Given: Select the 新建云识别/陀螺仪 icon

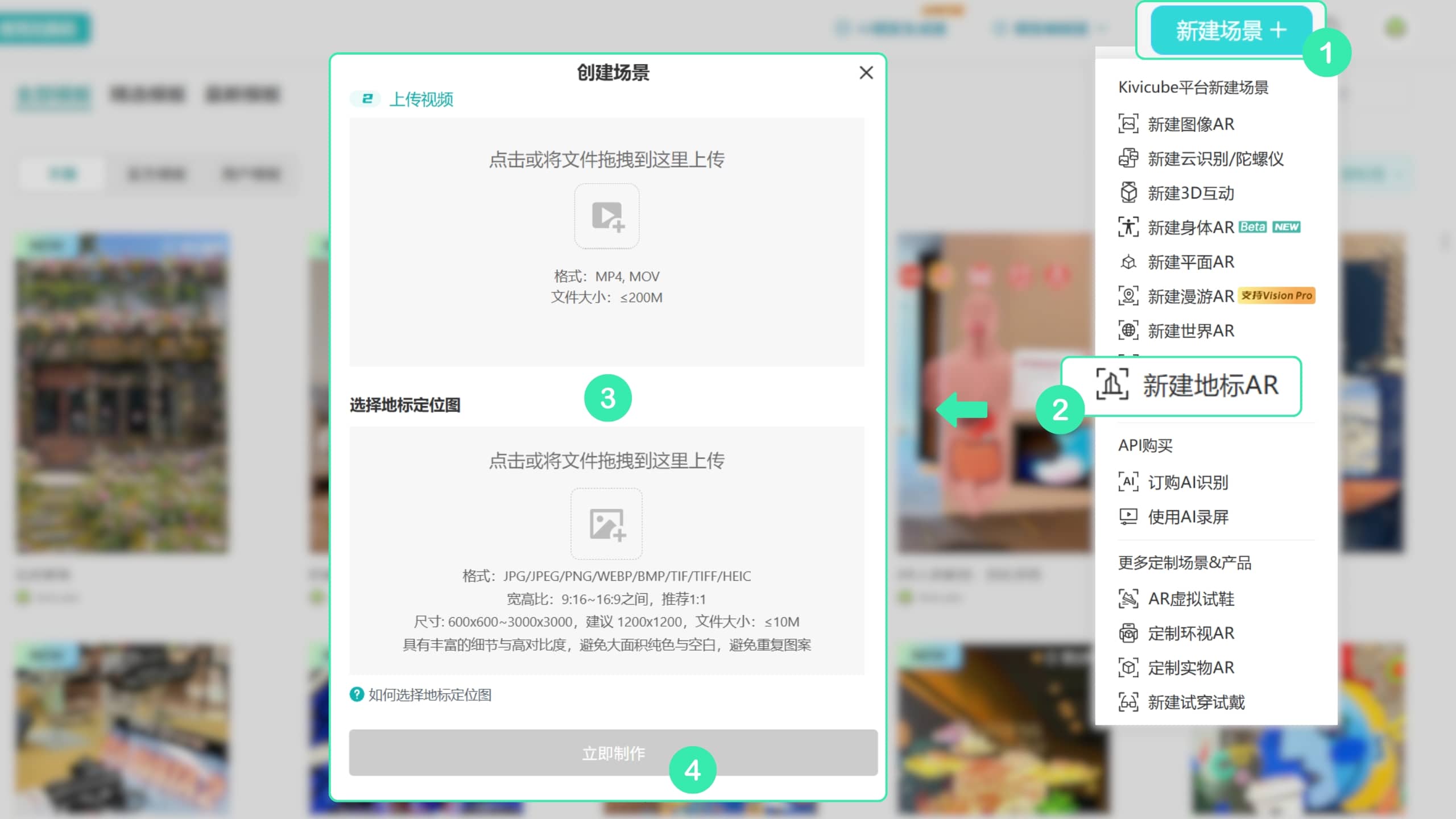Looking at the screenshot, I should 1128,158.
